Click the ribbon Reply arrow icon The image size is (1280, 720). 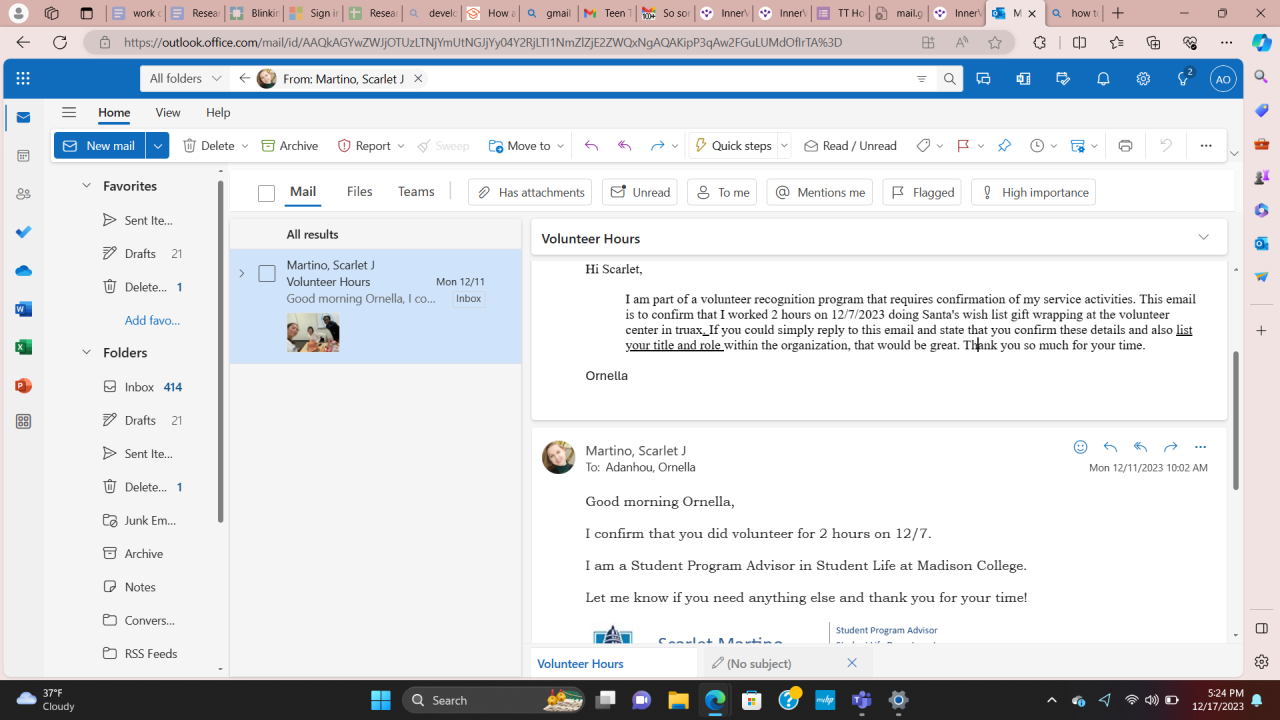coord(591,146)
